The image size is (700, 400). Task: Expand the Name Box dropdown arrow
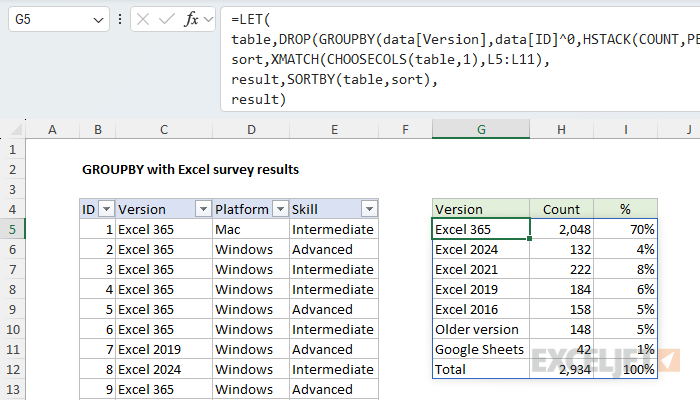98,20
